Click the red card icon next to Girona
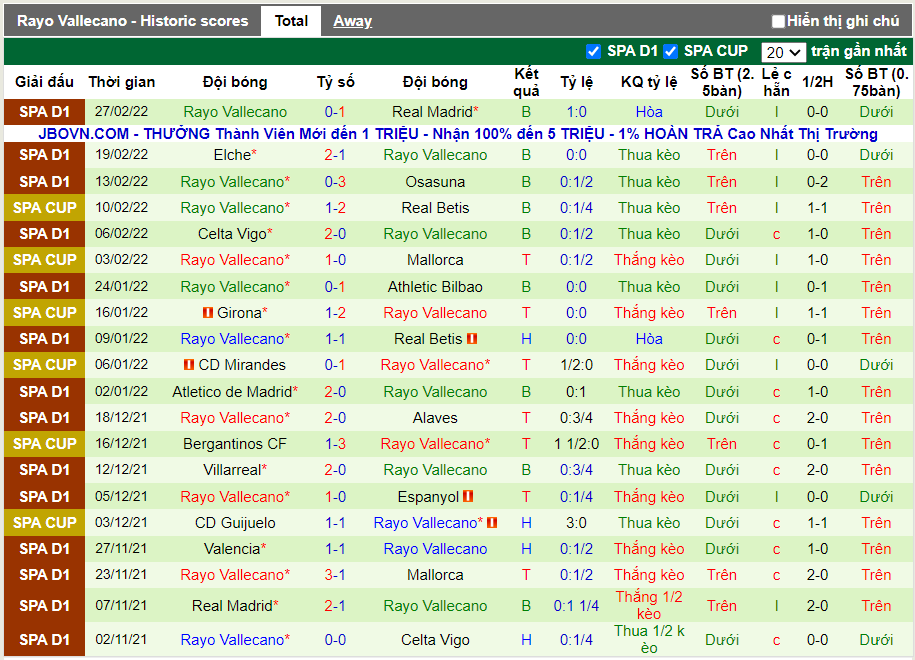This screenshot has width=915, height=660. tap(208, 313)
